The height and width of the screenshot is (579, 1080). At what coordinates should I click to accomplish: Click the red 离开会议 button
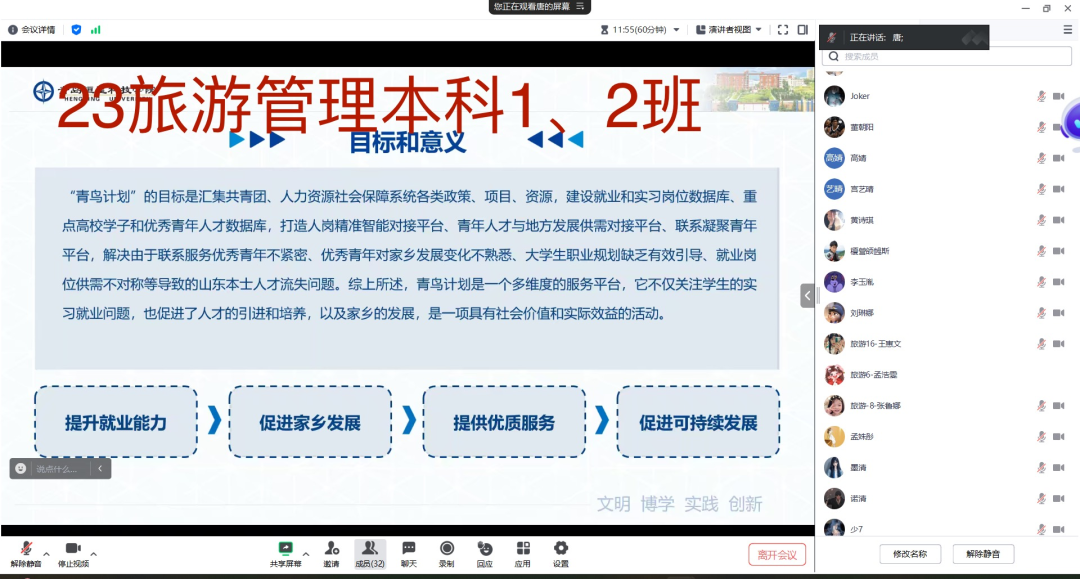point(777,555)
